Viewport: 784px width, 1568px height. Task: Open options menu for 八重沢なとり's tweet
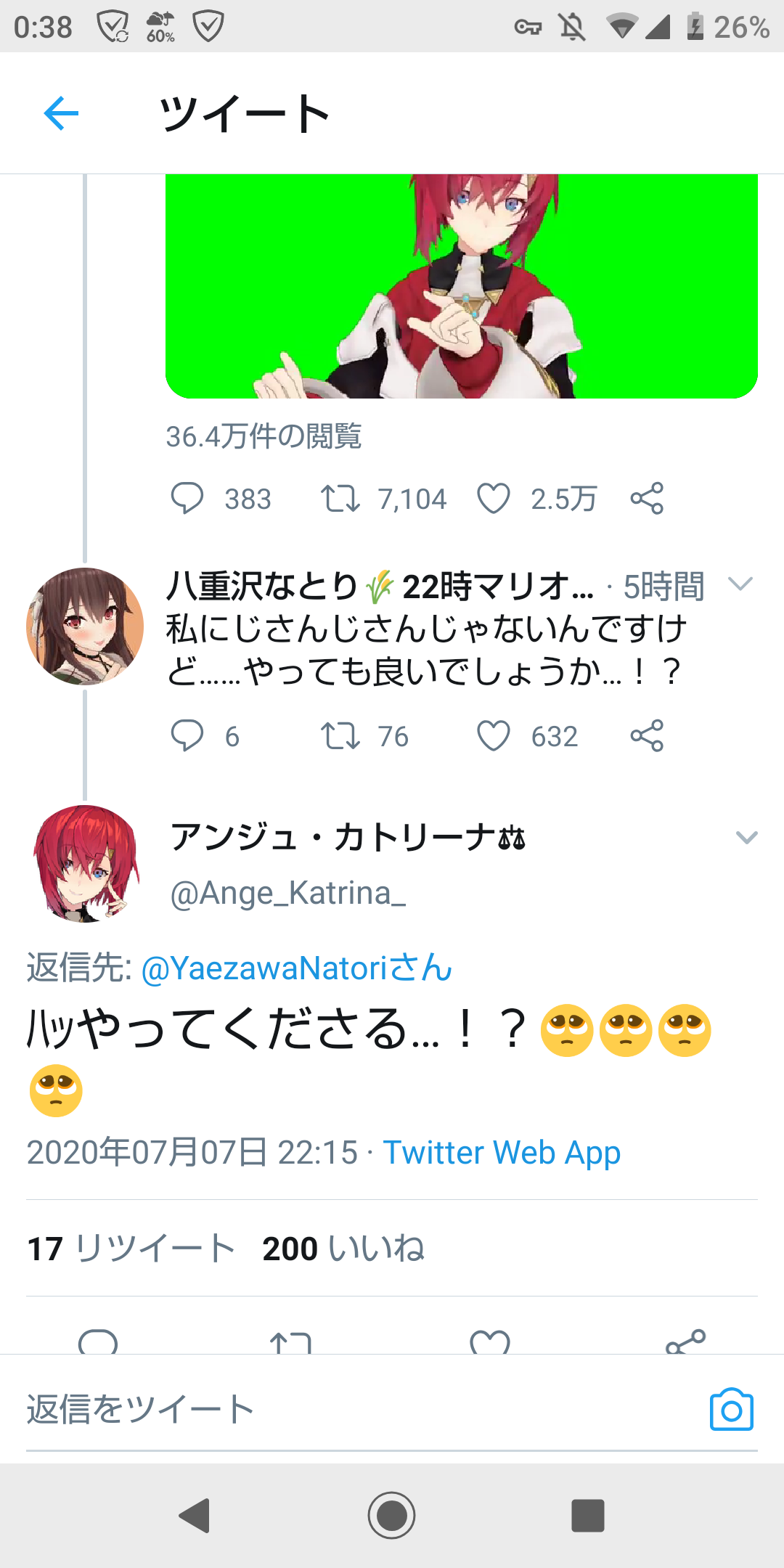click(740, 584)
